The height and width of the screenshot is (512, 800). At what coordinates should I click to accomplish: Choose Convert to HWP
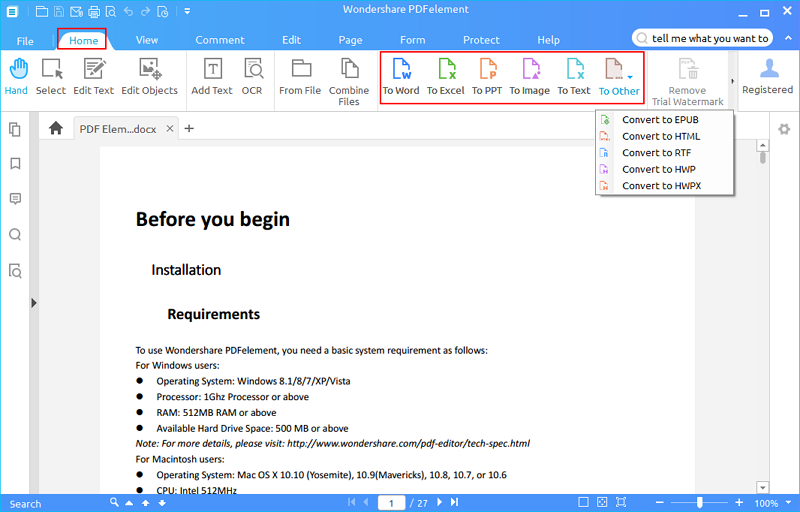tap(665, 169)
